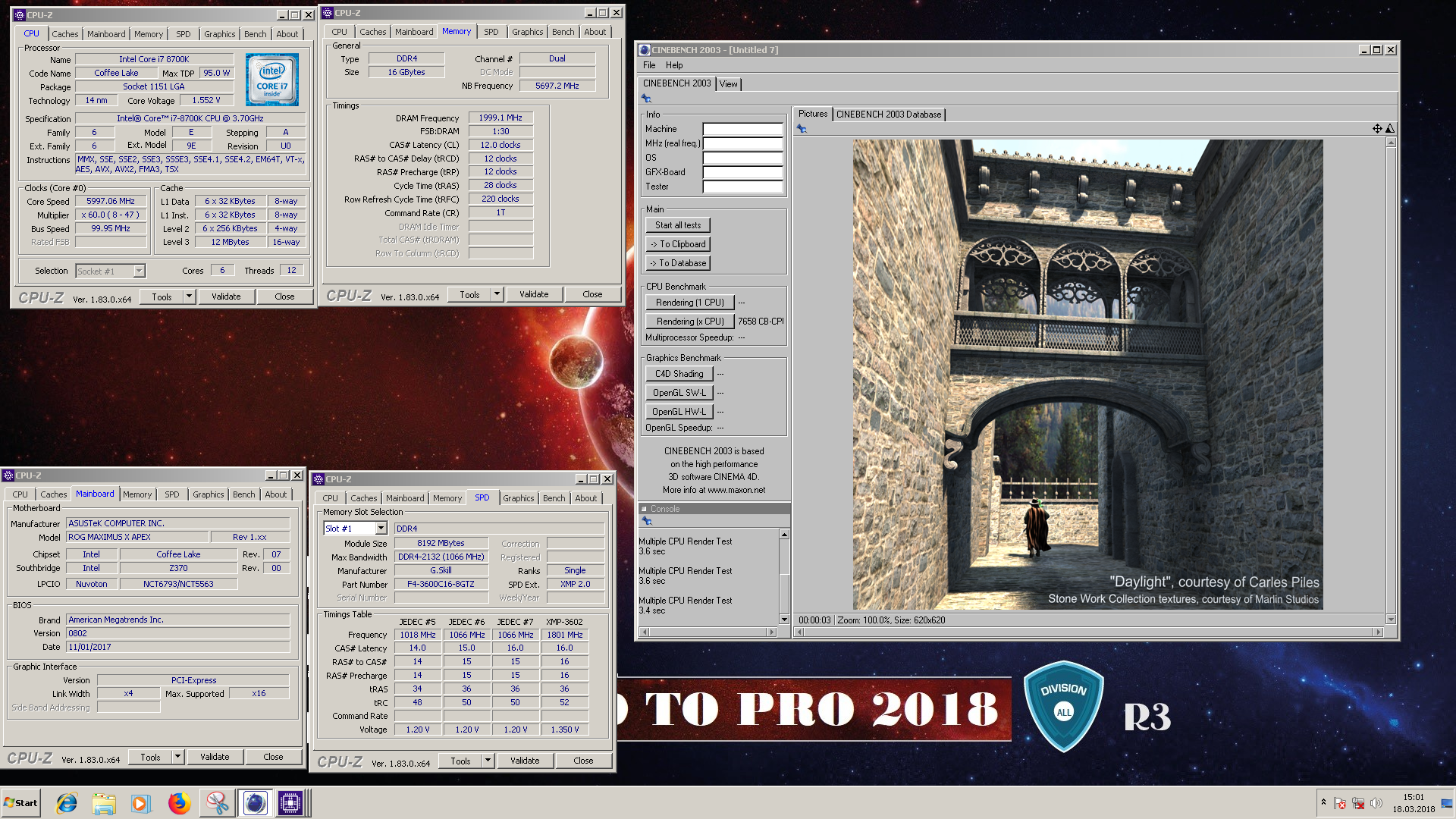Click the move cross icon above picture

click(x=1377, y=129)
